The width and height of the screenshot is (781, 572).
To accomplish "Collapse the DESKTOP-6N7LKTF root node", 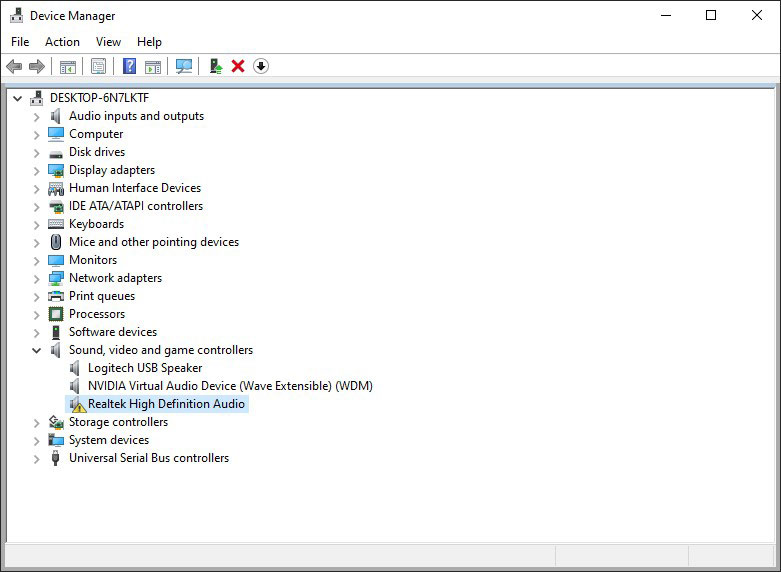I will (x=17, y=98).
